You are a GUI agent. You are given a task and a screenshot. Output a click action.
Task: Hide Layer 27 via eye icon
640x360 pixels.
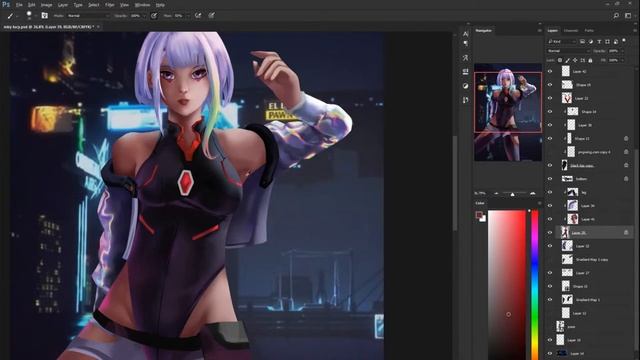click(x=550, y=273)
